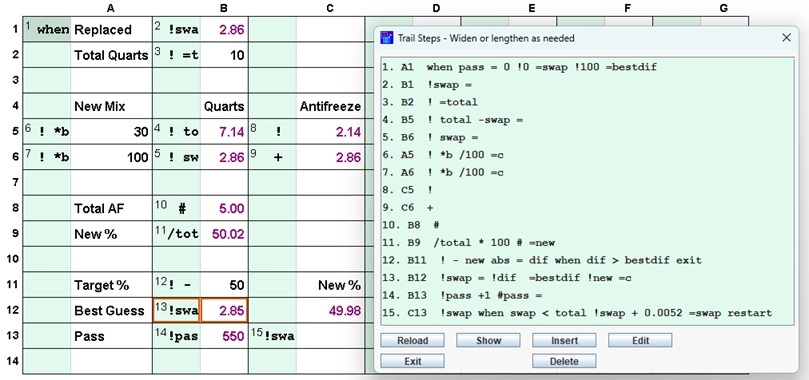Click the Pass count cell 550
Viewport: 809px width, 380px height.
224,336
